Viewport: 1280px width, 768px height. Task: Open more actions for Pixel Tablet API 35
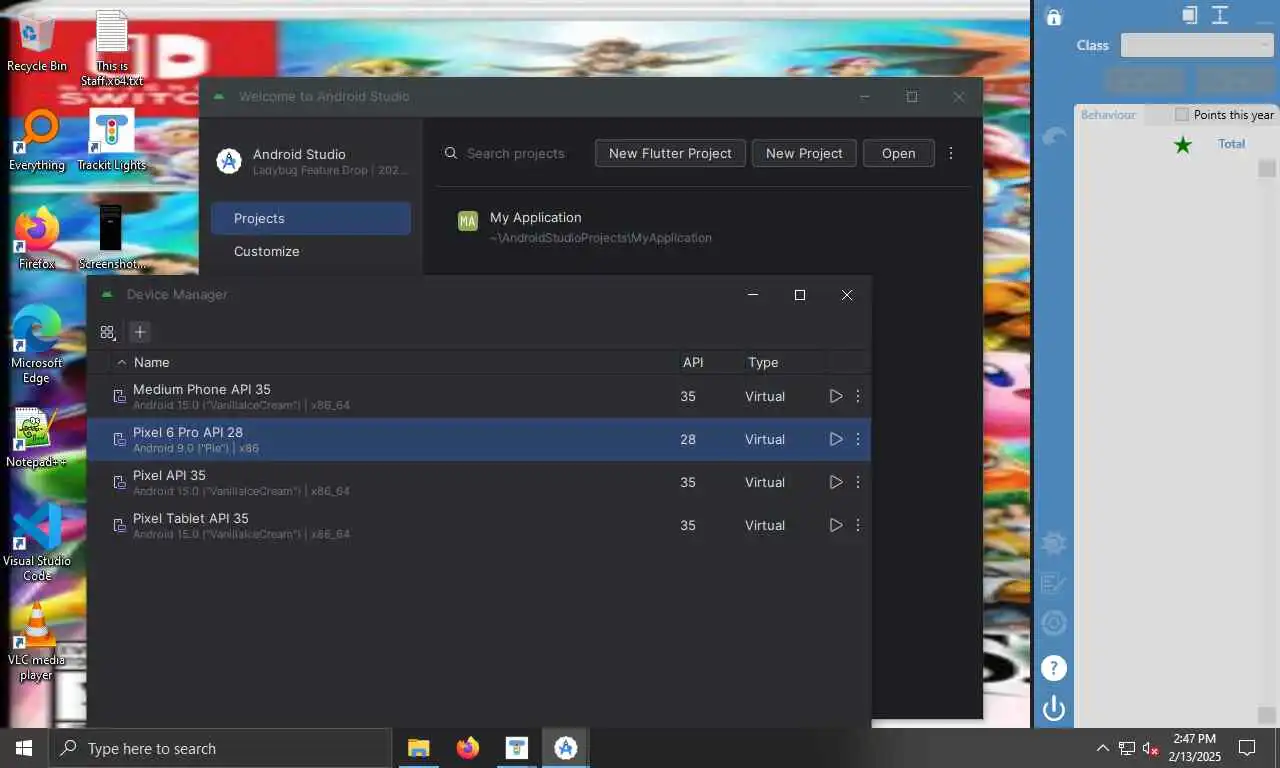pyautogui.click(x=858, y=525)
